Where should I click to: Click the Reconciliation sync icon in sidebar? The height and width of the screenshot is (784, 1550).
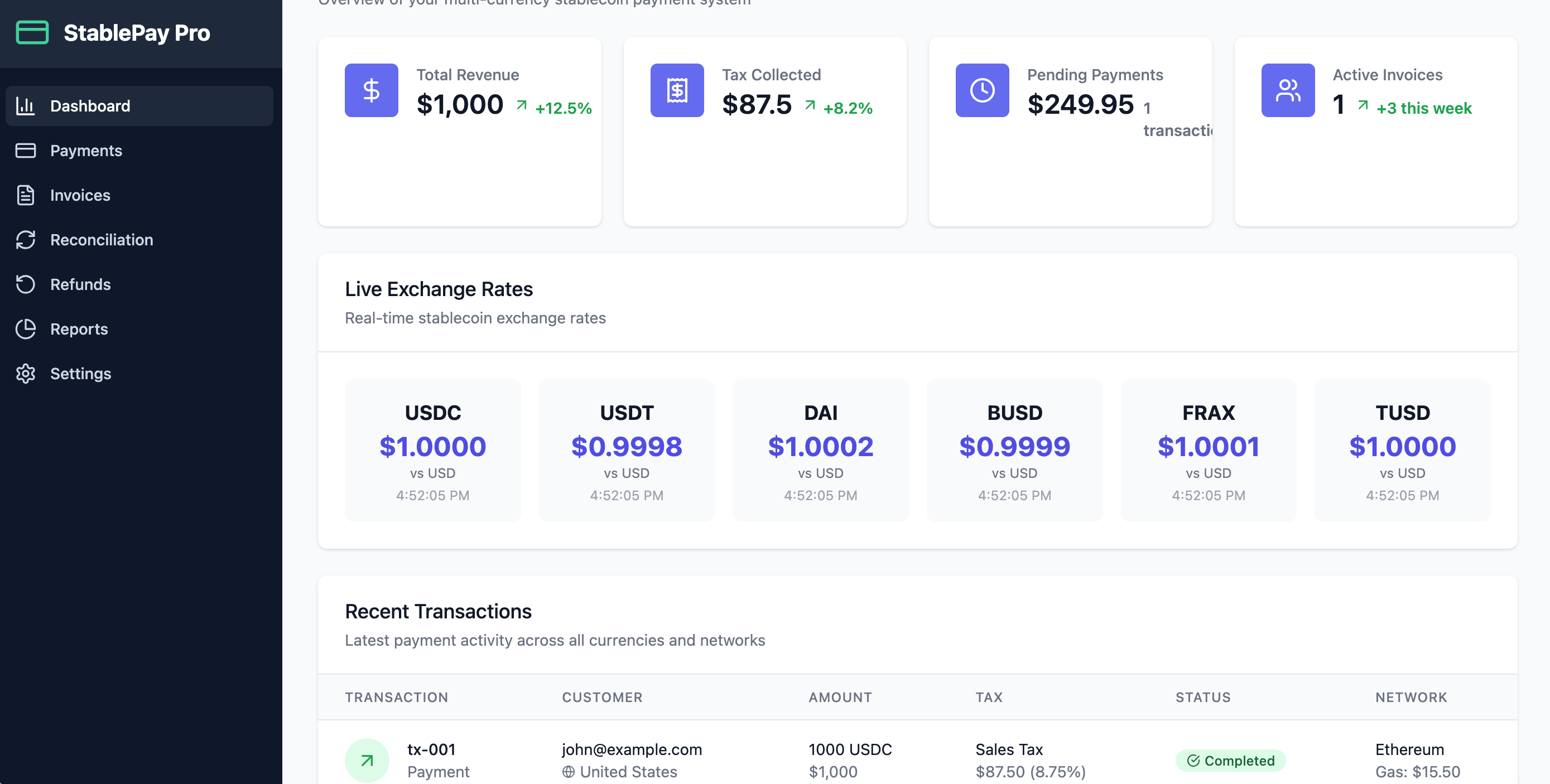[x=26, y=239]
